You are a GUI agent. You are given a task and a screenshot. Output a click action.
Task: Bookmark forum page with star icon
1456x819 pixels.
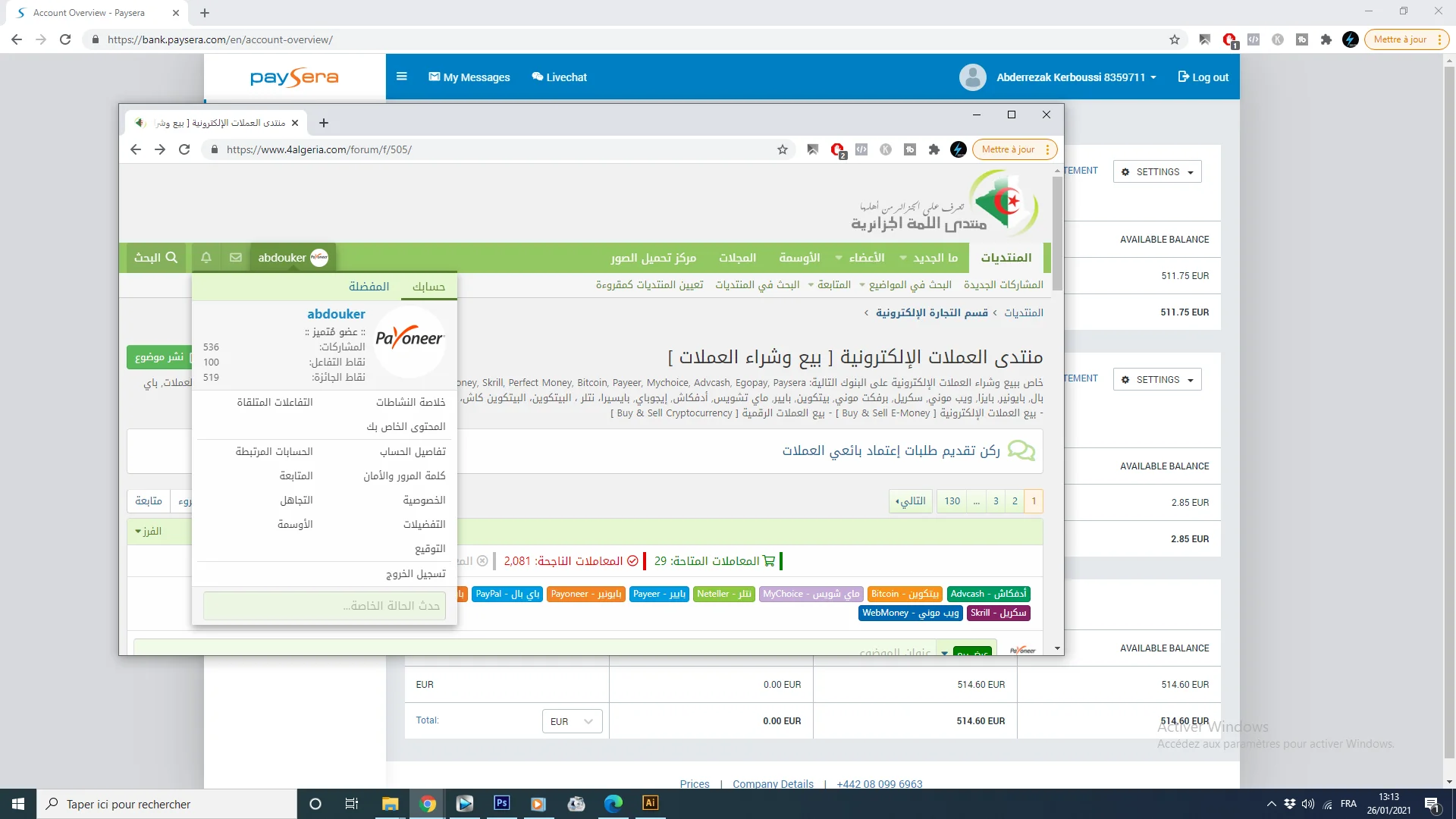[x=783, y=149]
